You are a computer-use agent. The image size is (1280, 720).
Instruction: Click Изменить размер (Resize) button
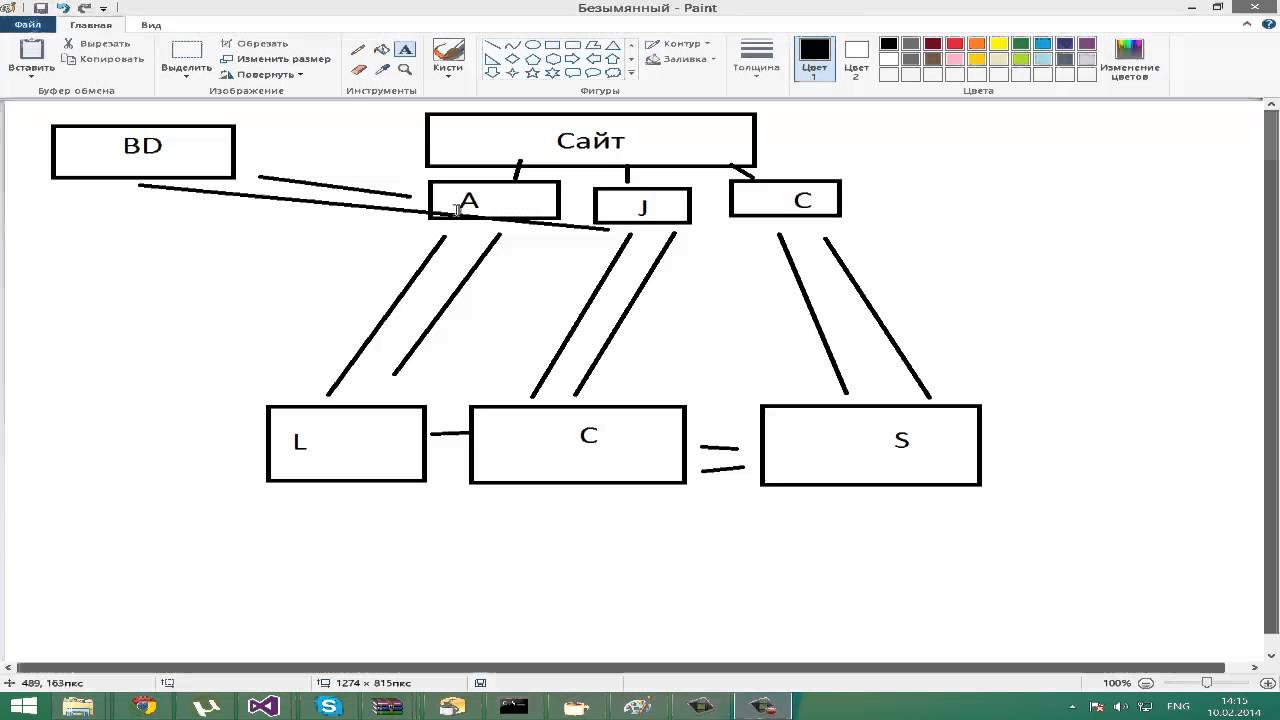(275, 59)
